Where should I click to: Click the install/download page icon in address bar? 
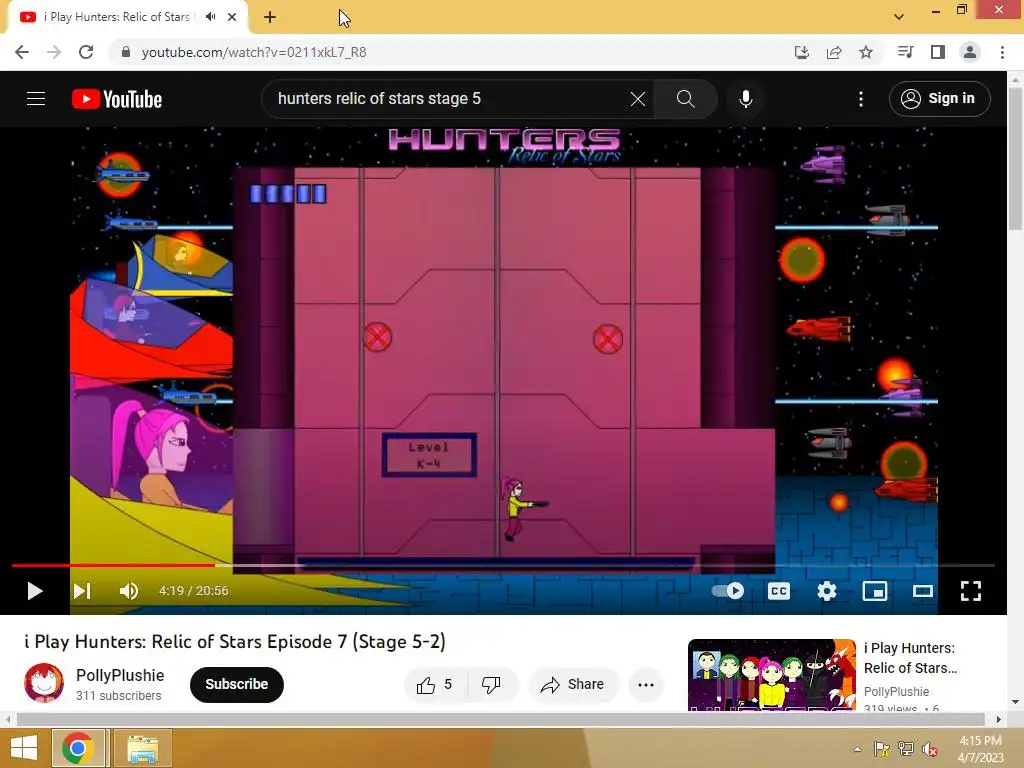tap(802, 52)
